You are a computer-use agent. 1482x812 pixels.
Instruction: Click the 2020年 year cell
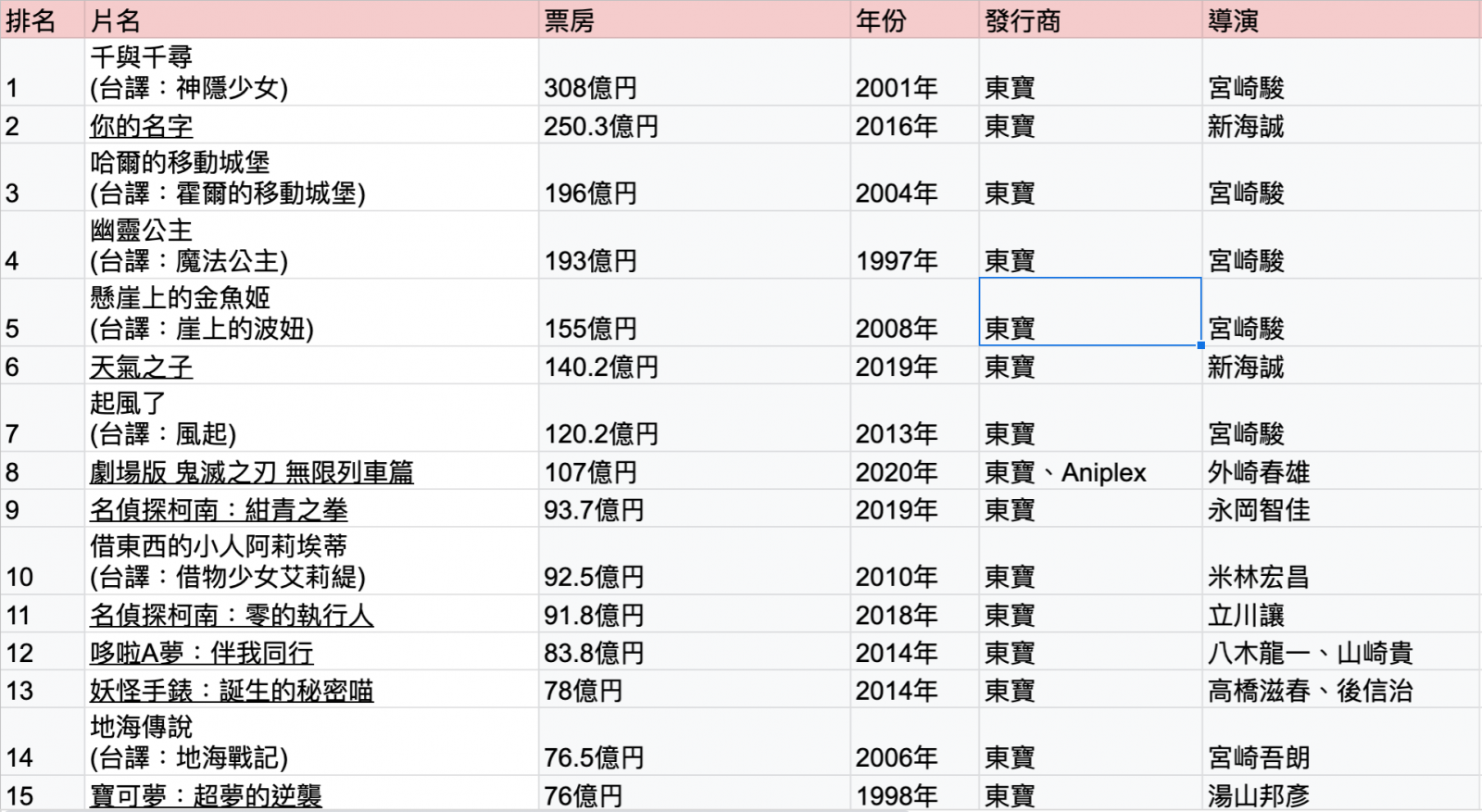[x=915, y=471]
